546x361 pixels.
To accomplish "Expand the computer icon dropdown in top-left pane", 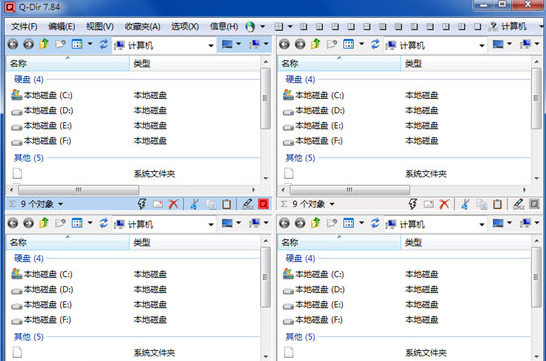I will point(266,44).
